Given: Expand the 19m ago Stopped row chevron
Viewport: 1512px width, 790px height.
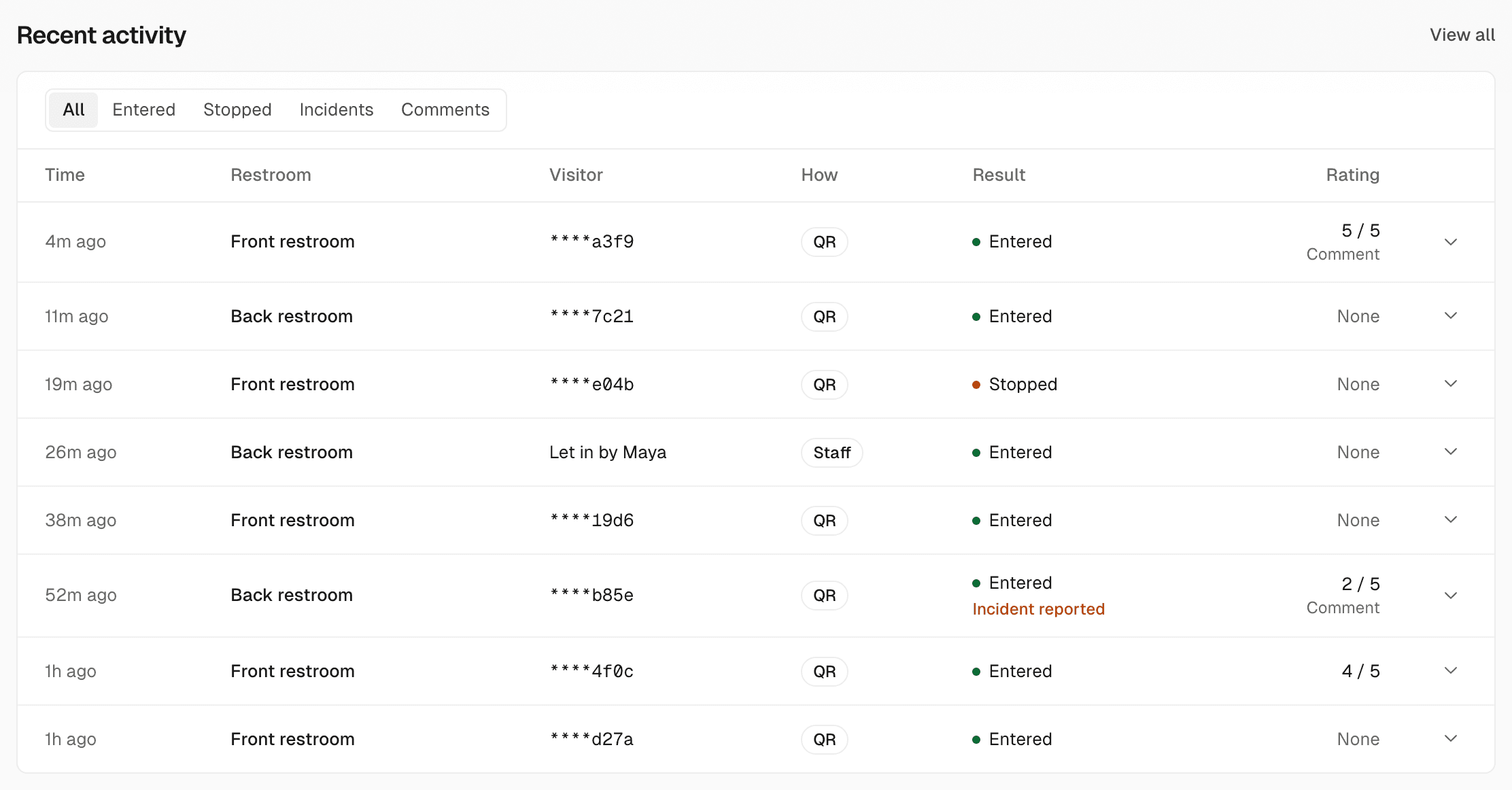Looking at the screenshot, I should pyautogui.click(x=1450, y=383).
